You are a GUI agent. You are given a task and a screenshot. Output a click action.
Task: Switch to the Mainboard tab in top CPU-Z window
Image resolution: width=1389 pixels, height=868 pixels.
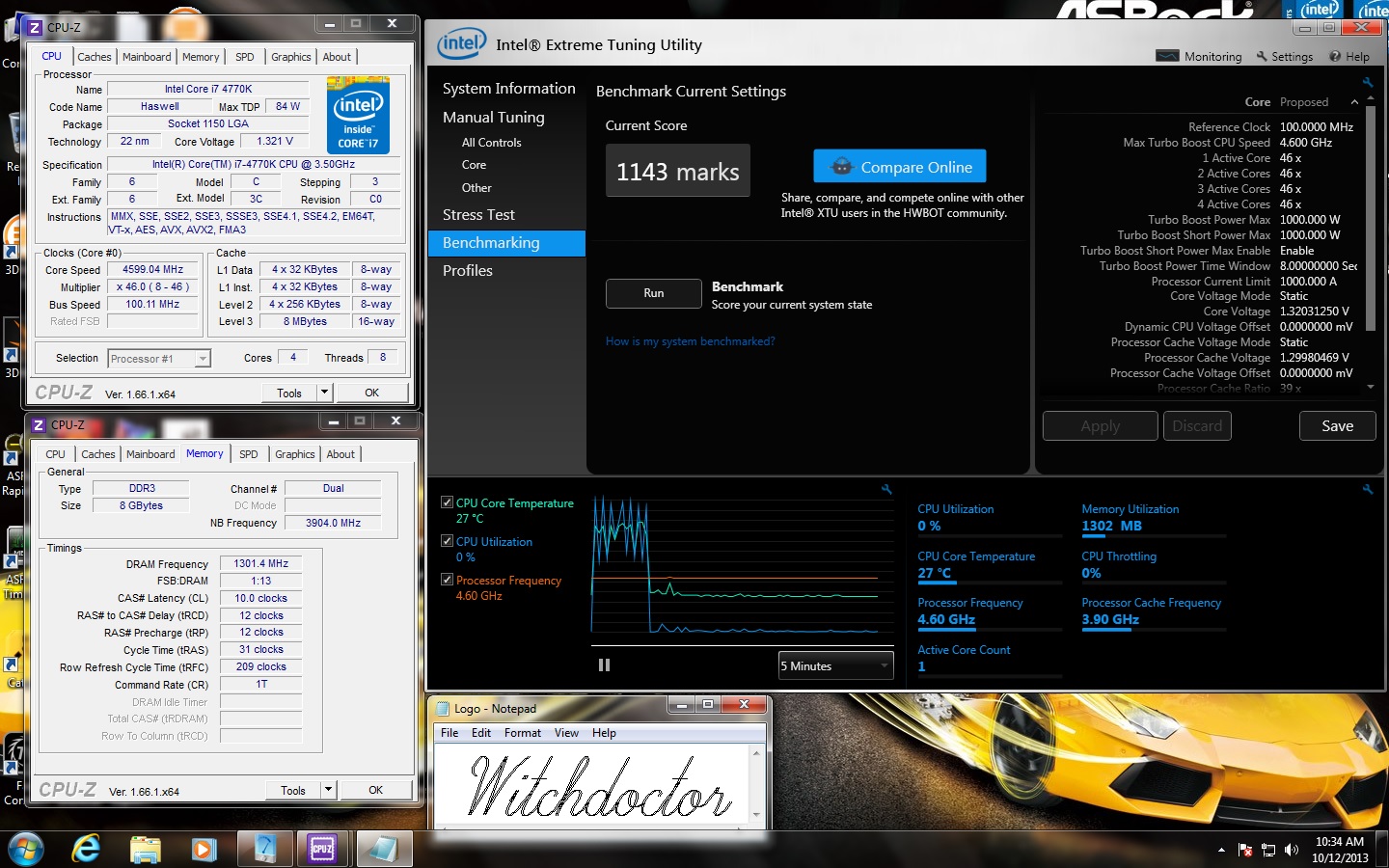pos(147,57)
